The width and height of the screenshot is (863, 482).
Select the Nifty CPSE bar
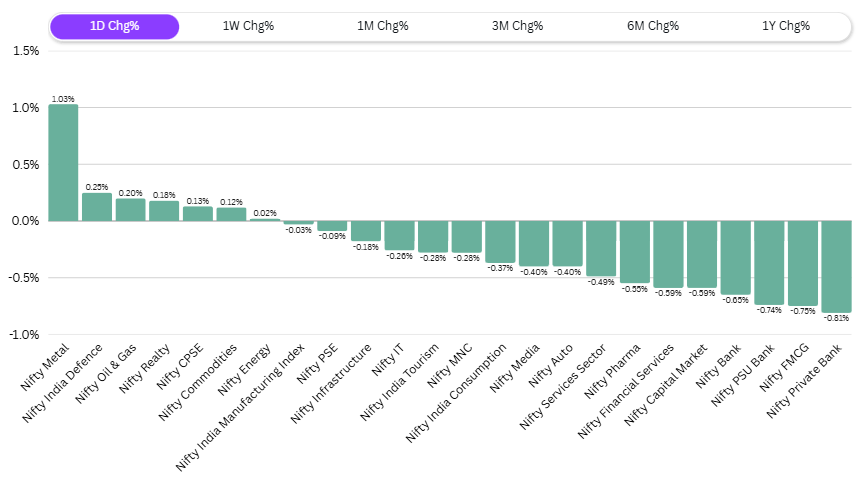198,214
